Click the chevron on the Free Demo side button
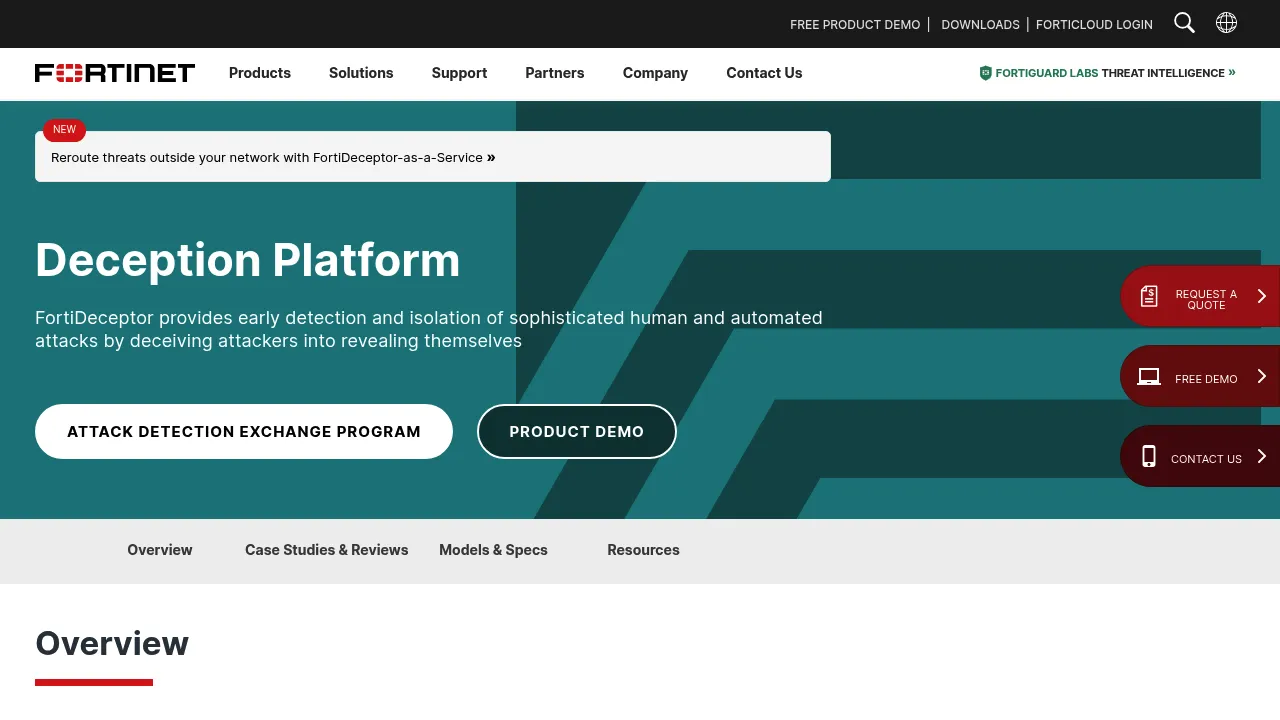1280x720 pixels. click(1262, 376)
